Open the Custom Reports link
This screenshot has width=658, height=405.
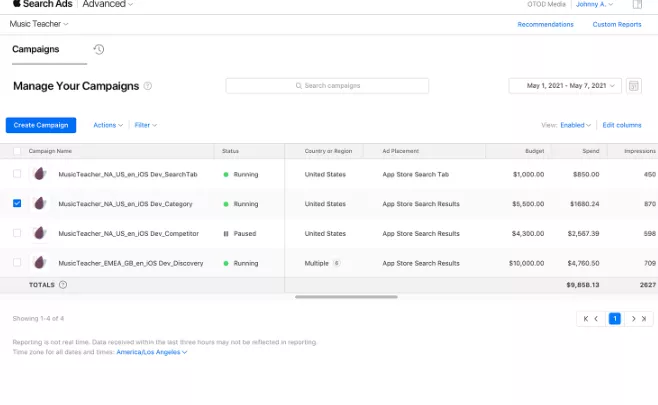(x=617, y=25)
